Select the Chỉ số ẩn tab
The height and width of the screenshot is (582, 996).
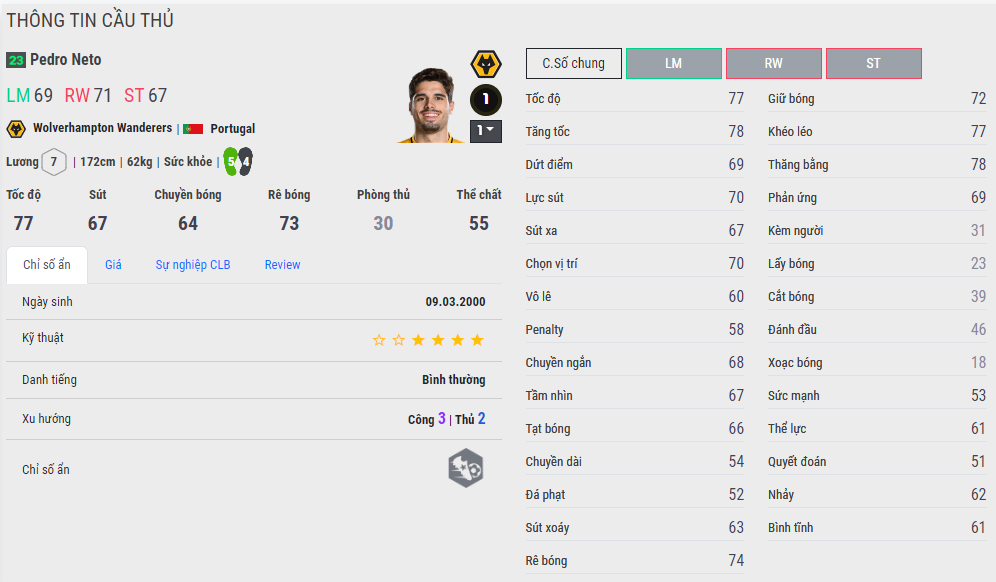coord(47,265)
